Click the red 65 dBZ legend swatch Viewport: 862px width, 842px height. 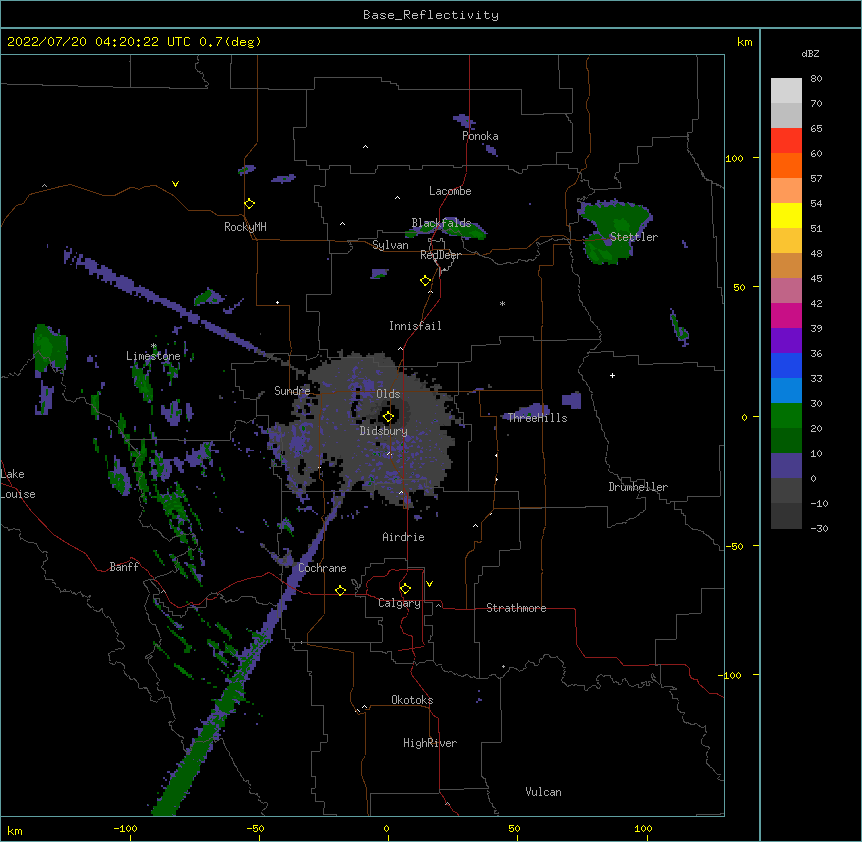[786, 141]
